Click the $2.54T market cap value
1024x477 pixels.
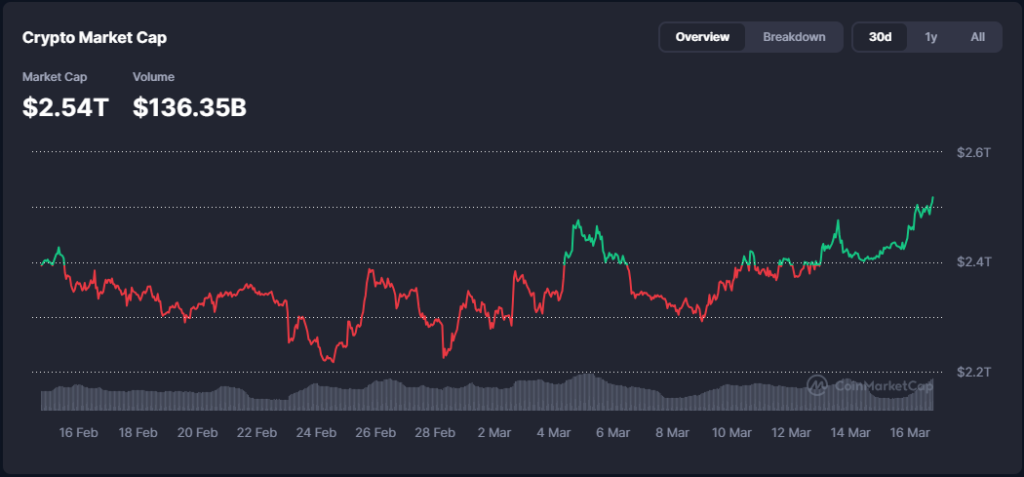coord(65,107)
